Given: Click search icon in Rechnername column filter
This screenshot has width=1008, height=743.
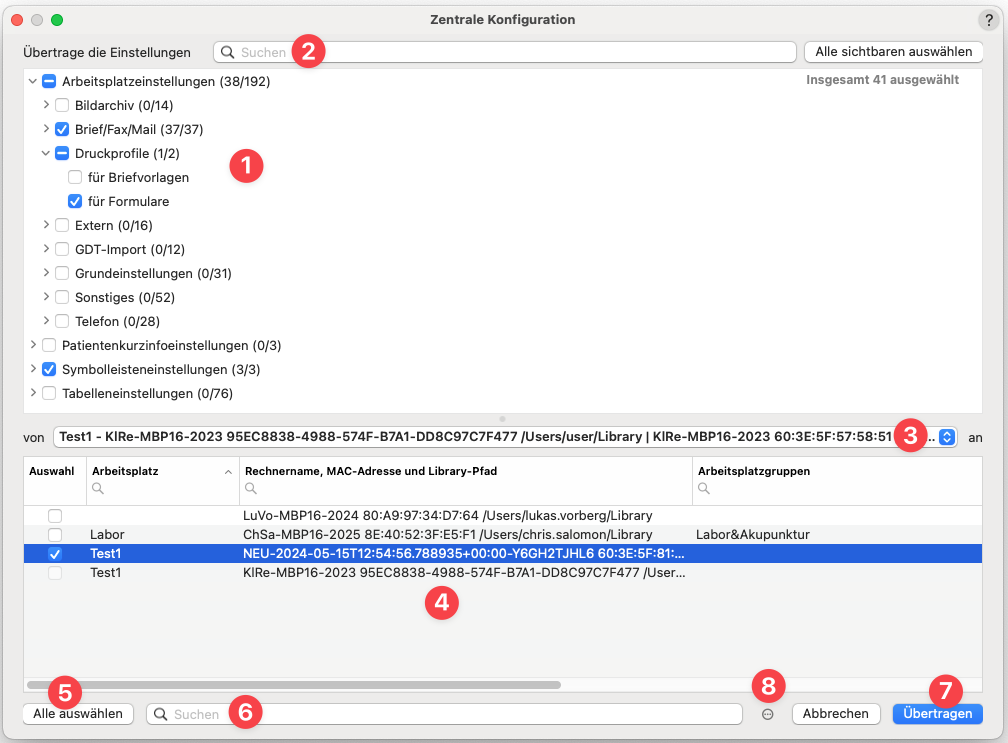Looking at the screenshot, I should (x=251, y=488).
